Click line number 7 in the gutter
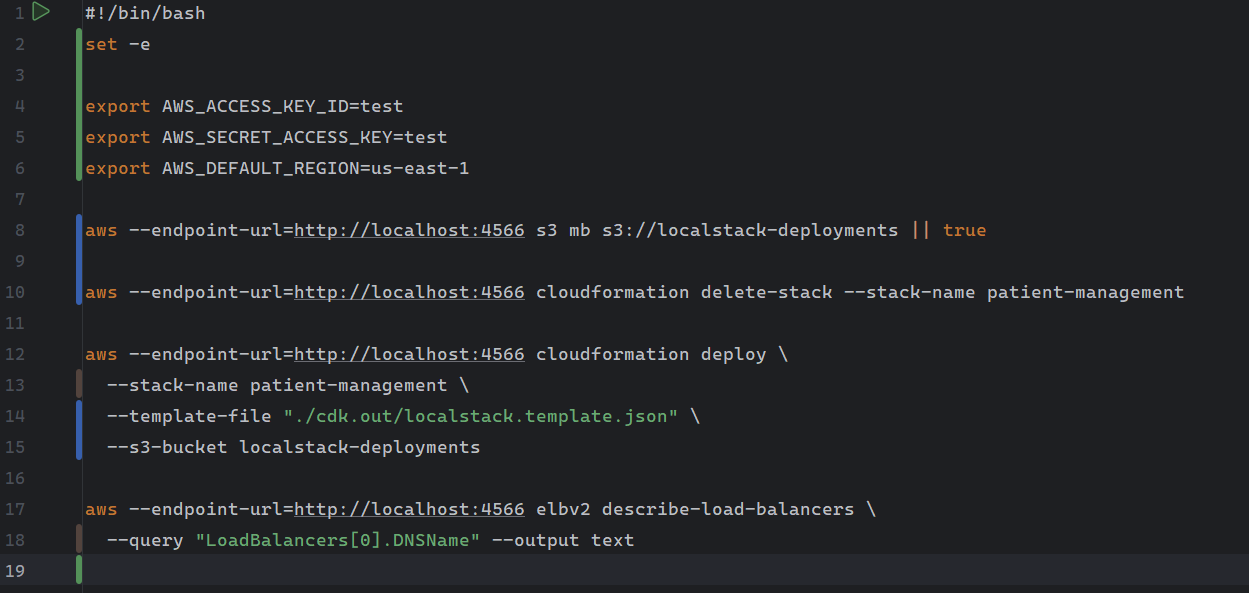This screenshot has height=593, width=1249. (20, 199)
